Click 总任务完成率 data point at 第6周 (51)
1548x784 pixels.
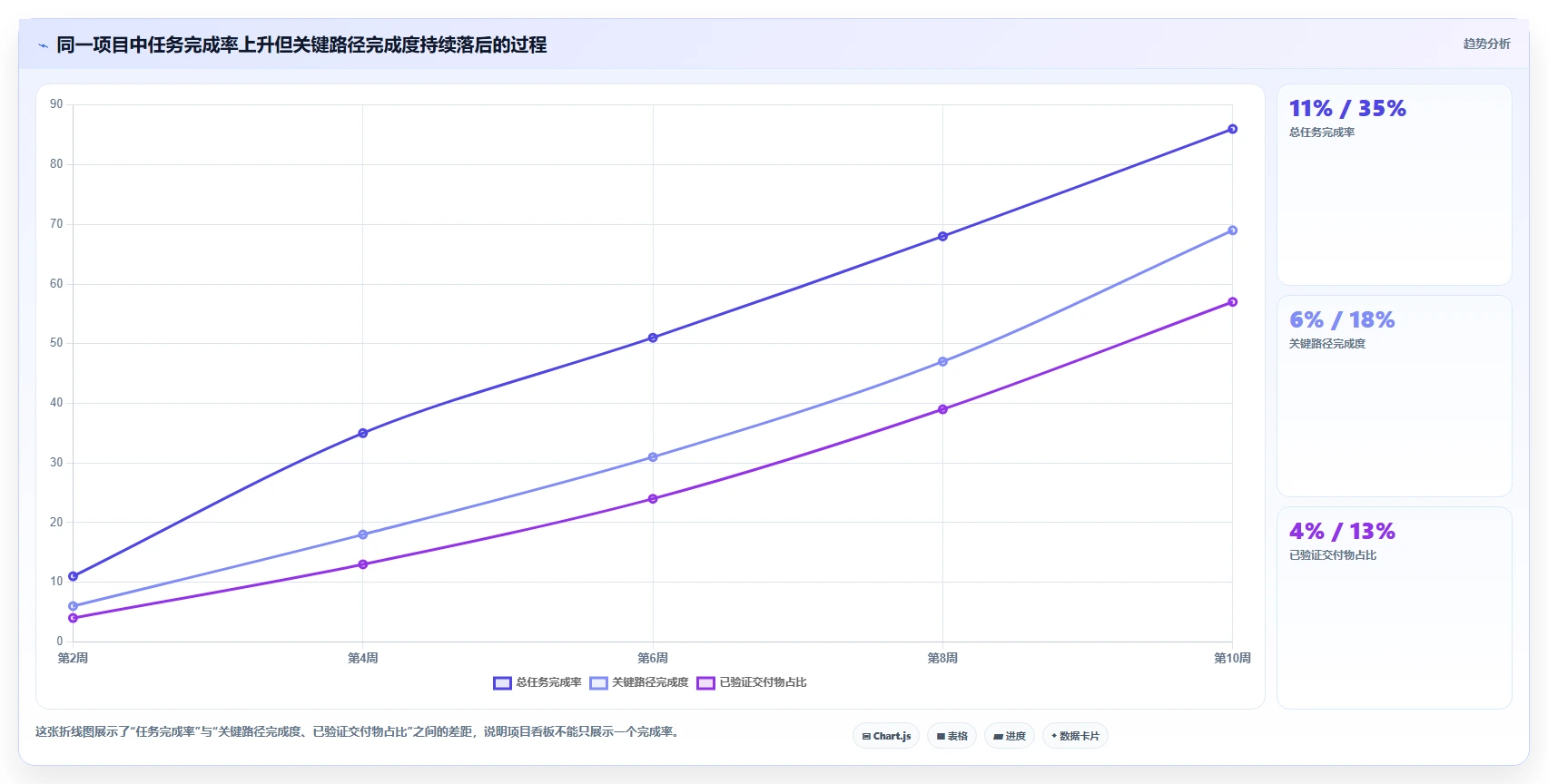653,338
